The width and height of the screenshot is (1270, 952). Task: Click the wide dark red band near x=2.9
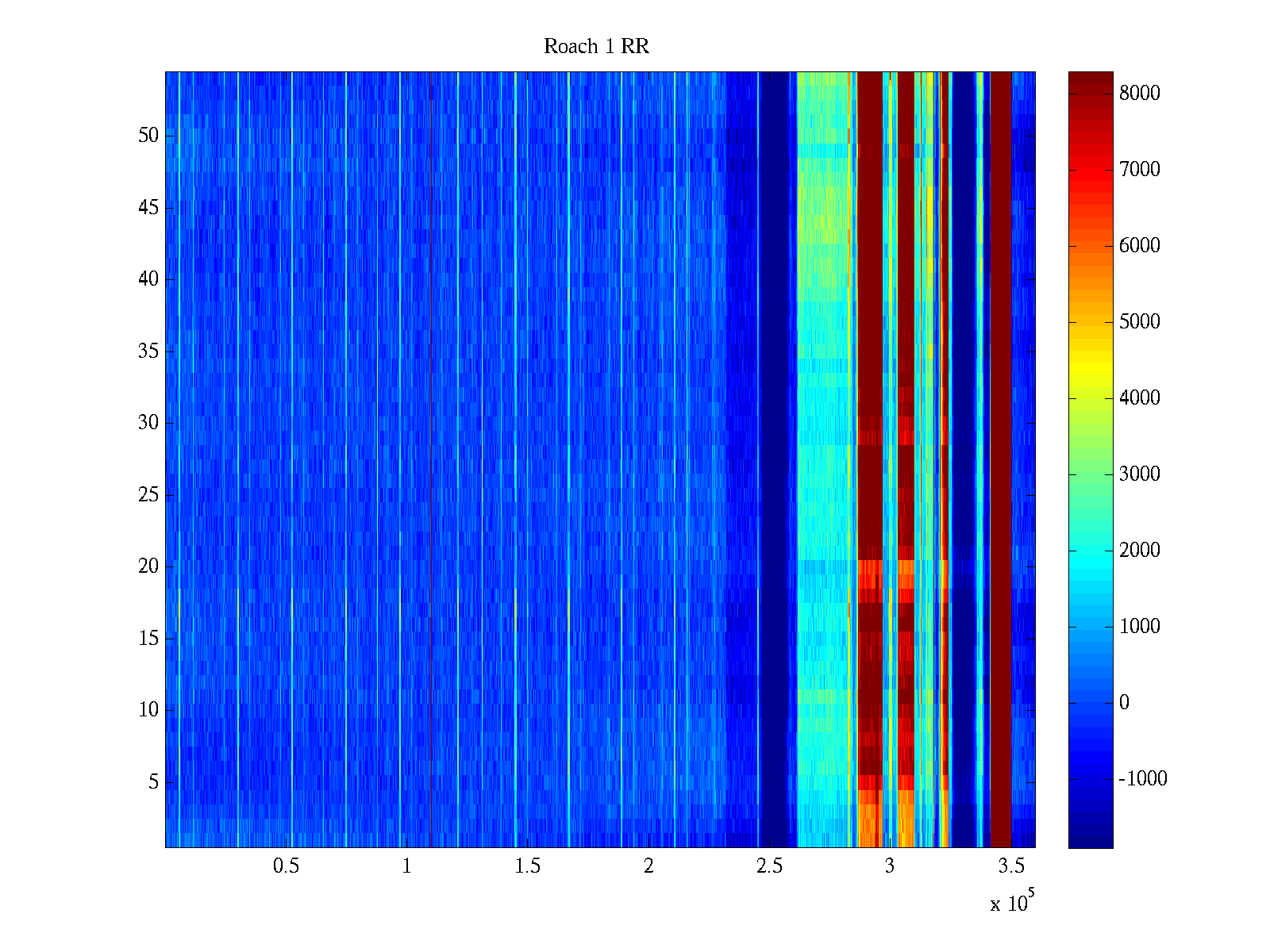(x=870, y=317)
